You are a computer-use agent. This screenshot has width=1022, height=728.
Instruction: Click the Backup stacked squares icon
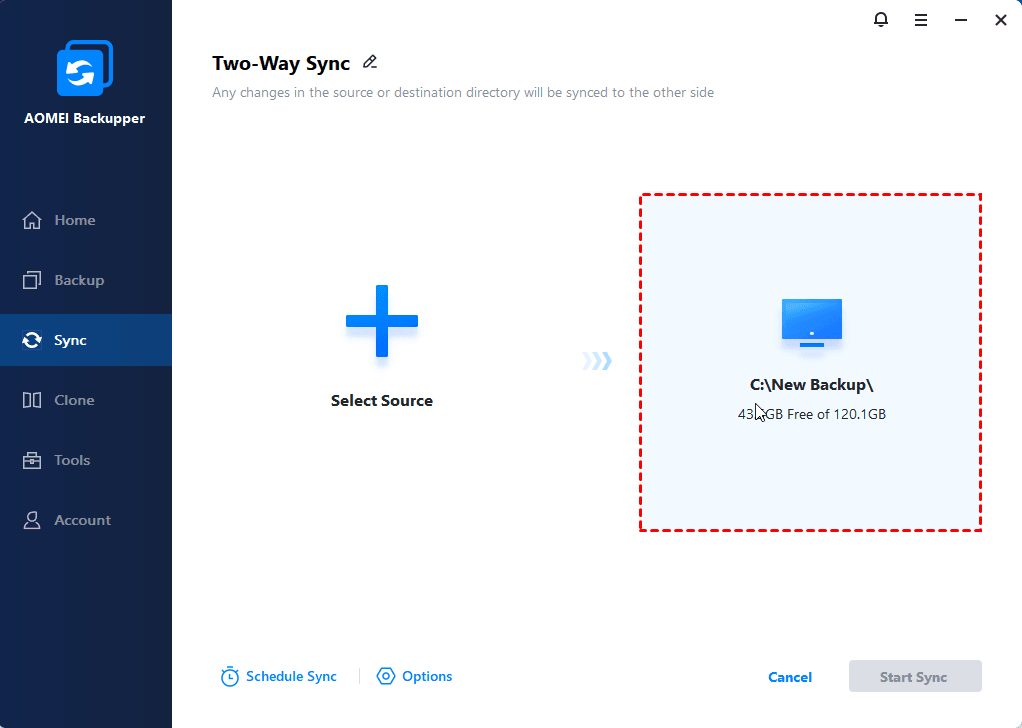coord(32,280)
